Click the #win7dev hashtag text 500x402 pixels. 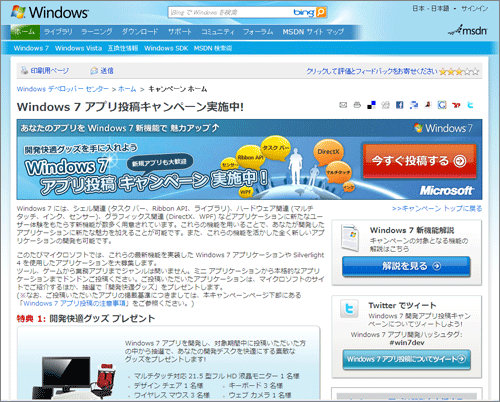(407, 343)
